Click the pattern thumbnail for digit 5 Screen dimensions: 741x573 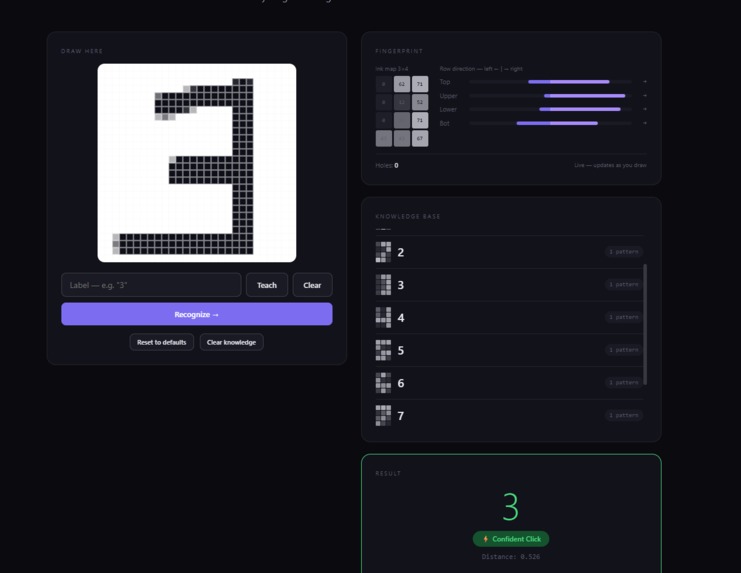pyautogui.click(x=383, y=350)
